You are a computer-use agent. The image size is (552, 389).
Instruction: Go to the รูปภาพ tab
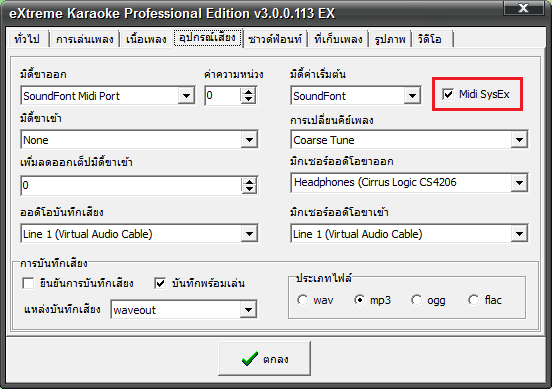tap(390, 39)
